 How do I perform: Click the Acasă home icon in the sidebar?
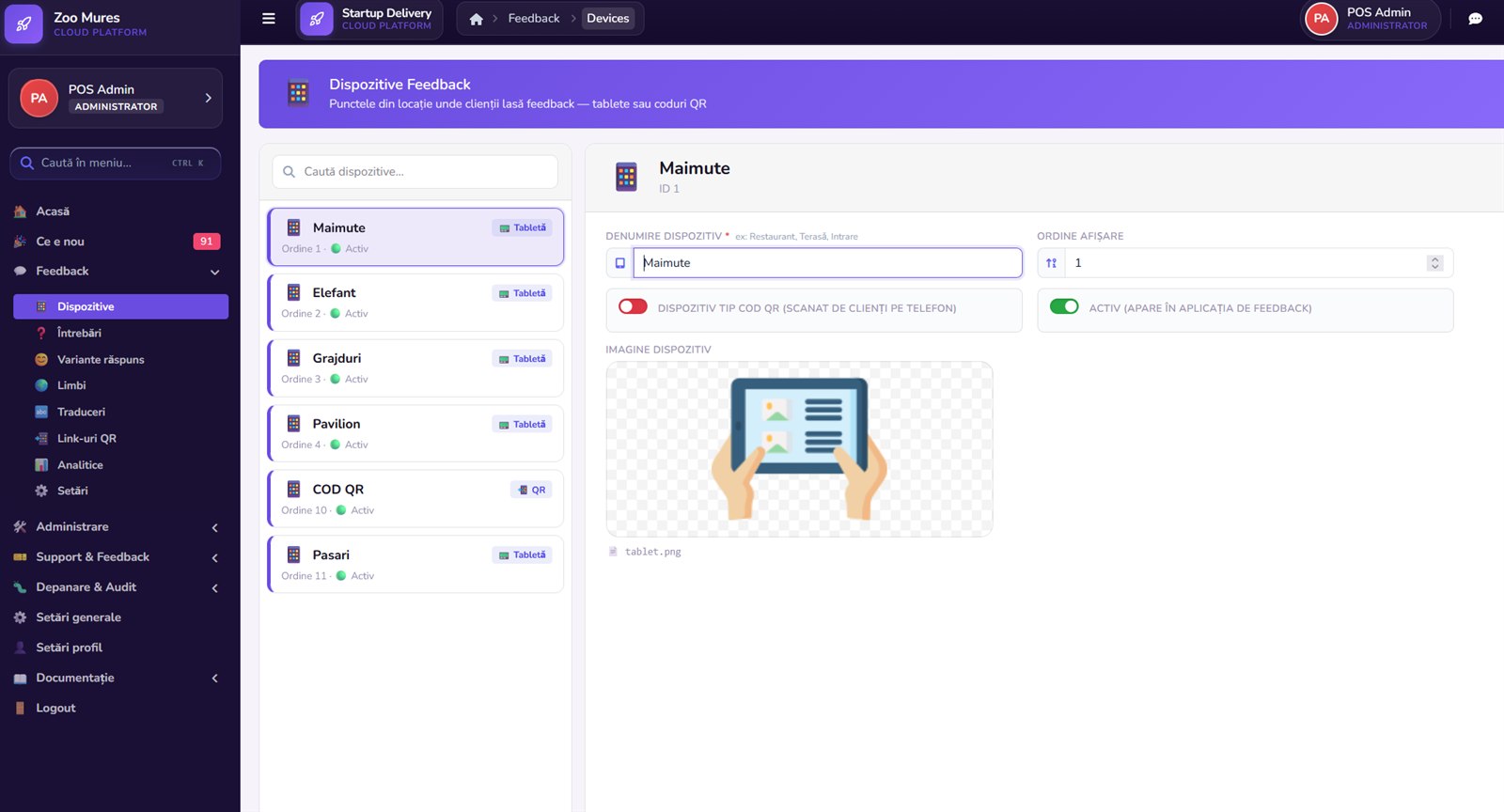point(20,211)
